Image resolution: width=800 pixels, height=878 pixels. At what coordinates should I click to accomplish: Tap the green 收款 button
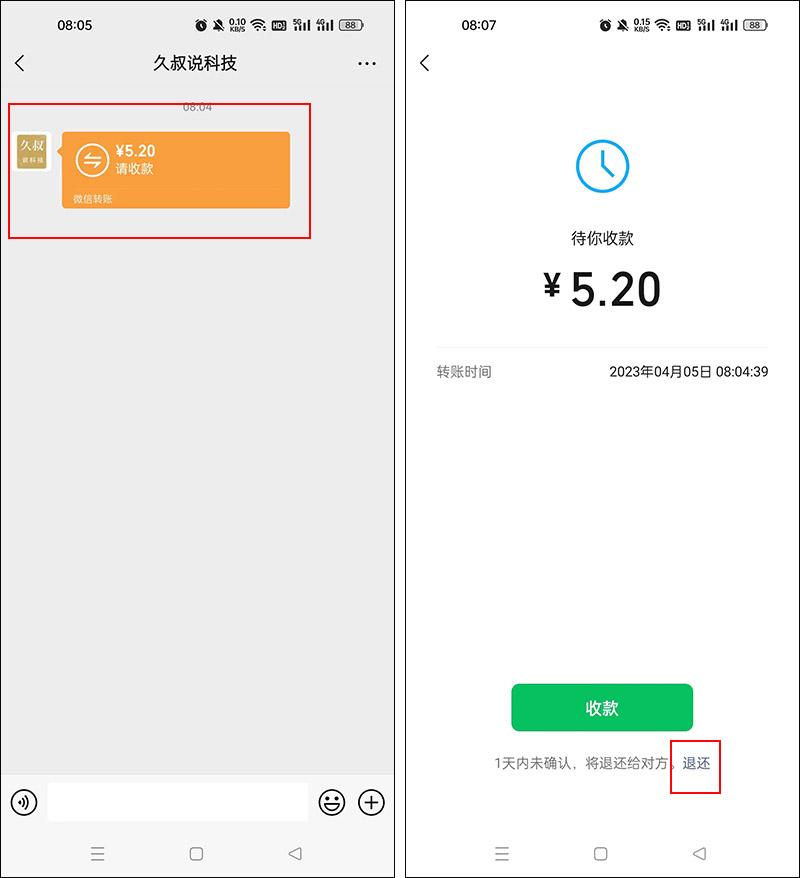(602, 707)
